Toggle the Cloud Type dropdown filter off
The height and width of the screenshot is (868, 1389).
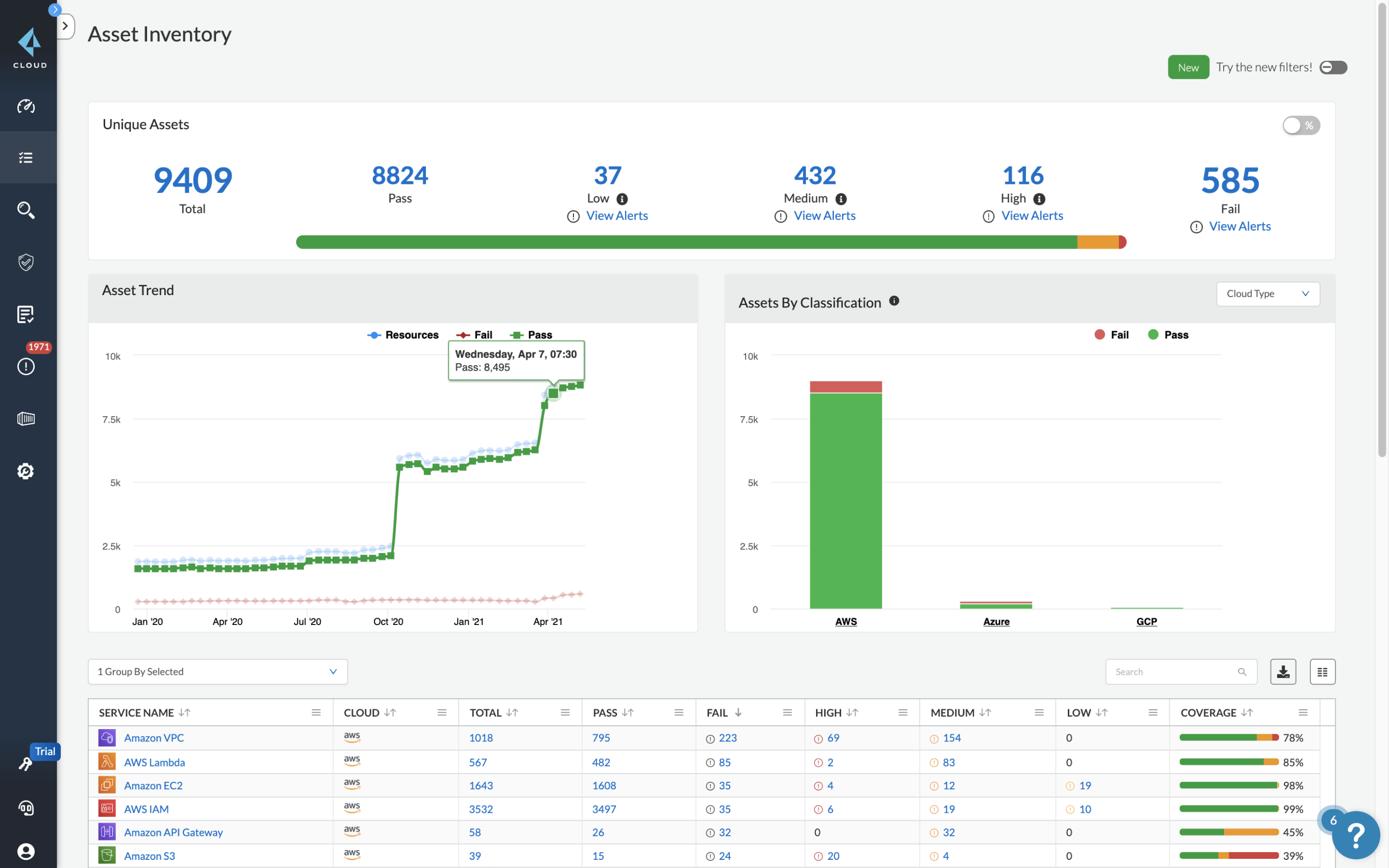[x=1266, y=293]
